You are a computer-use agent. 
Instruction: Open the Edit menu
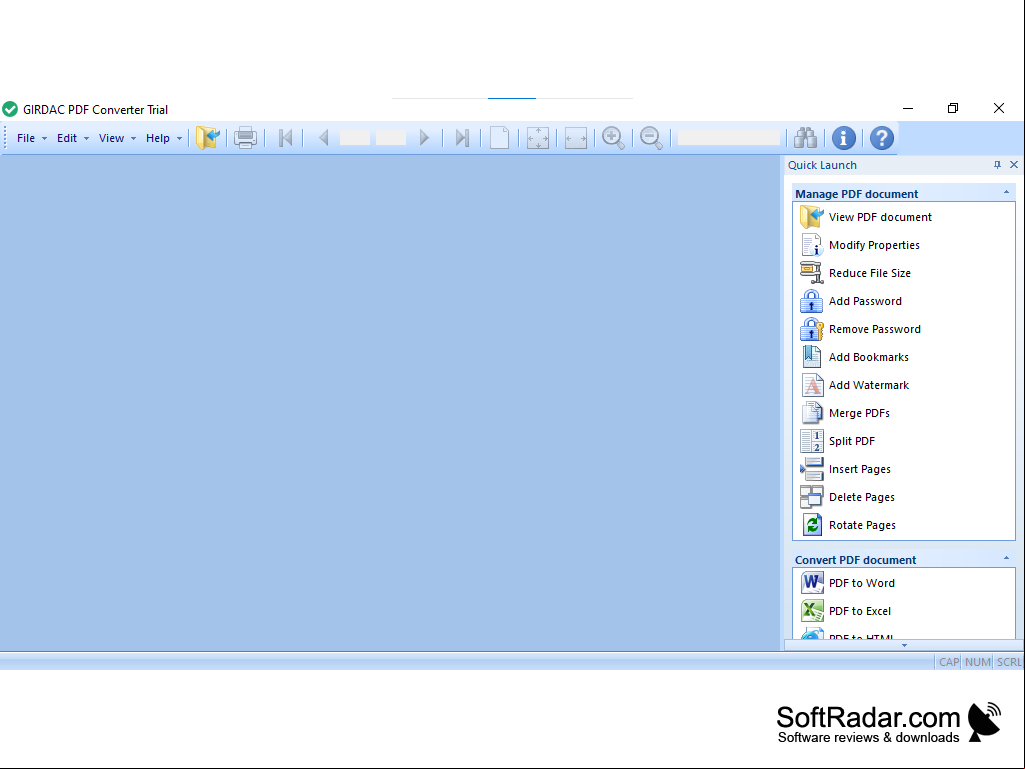[73, 138]
